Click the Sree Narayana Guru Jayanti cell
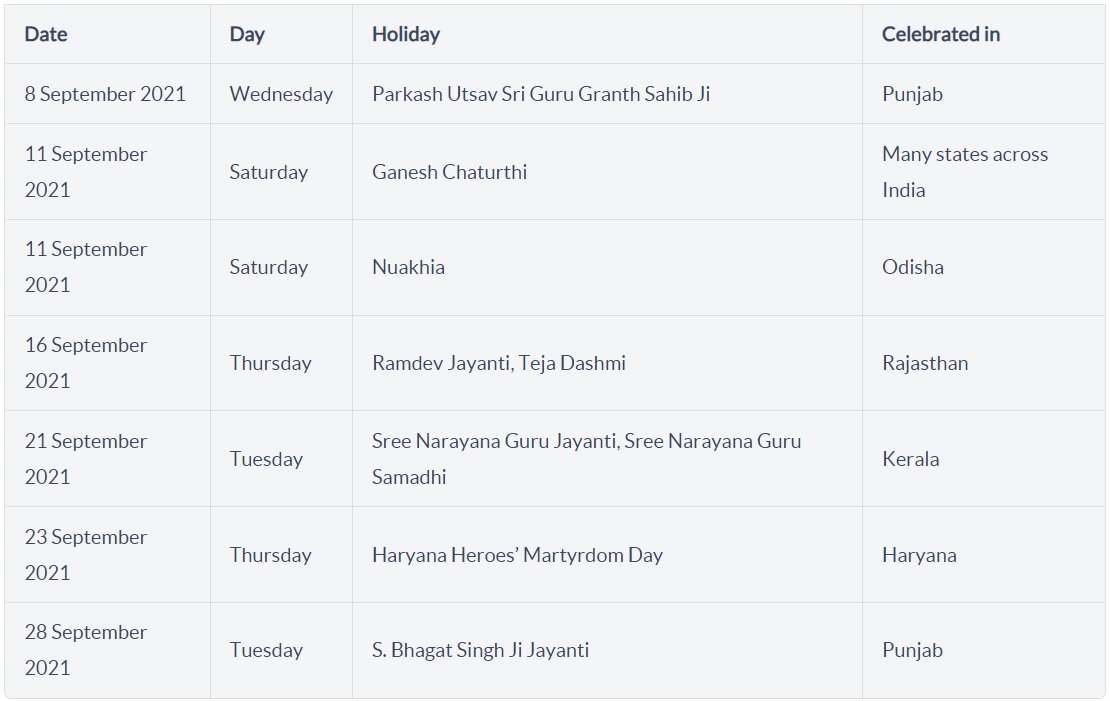1110x701 pixels. click(586, 459)
